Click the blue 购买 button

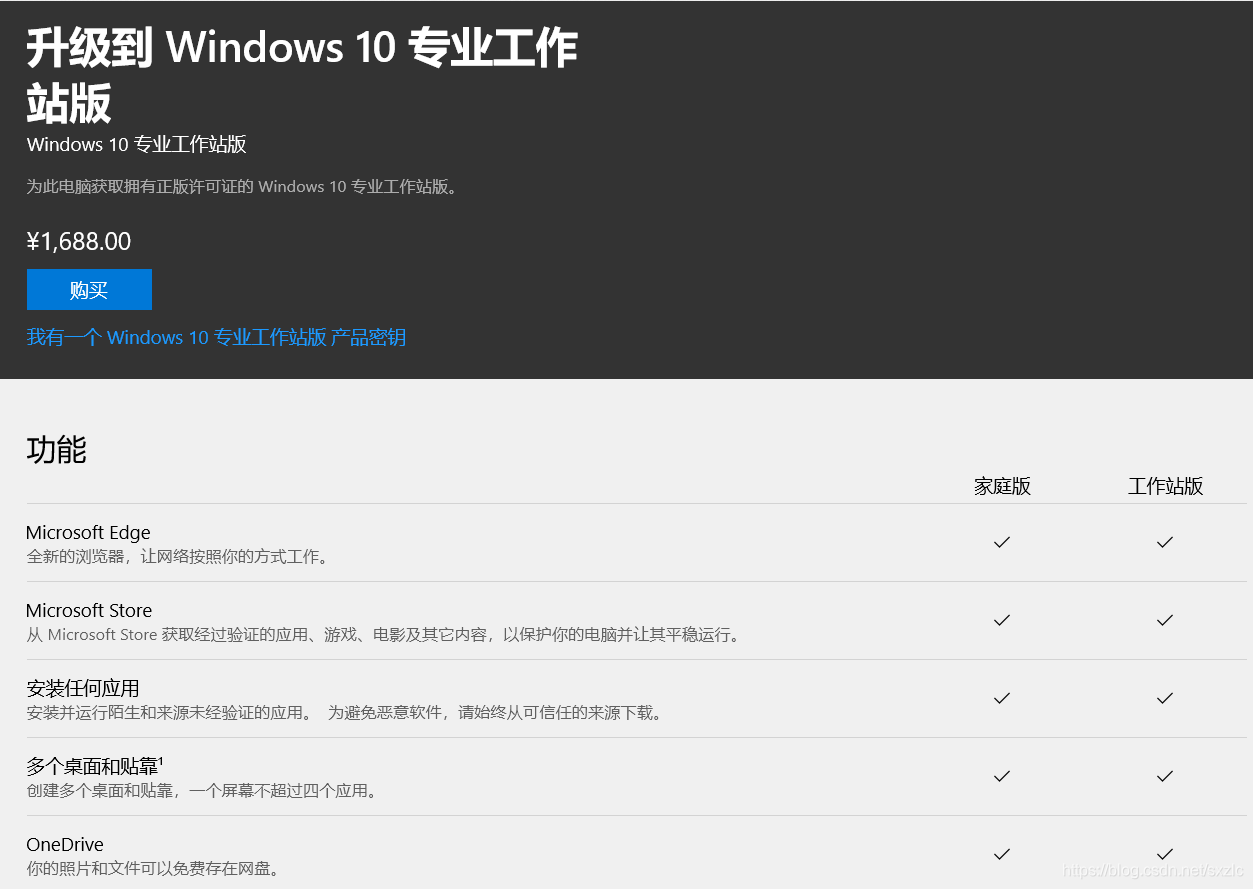89,290
